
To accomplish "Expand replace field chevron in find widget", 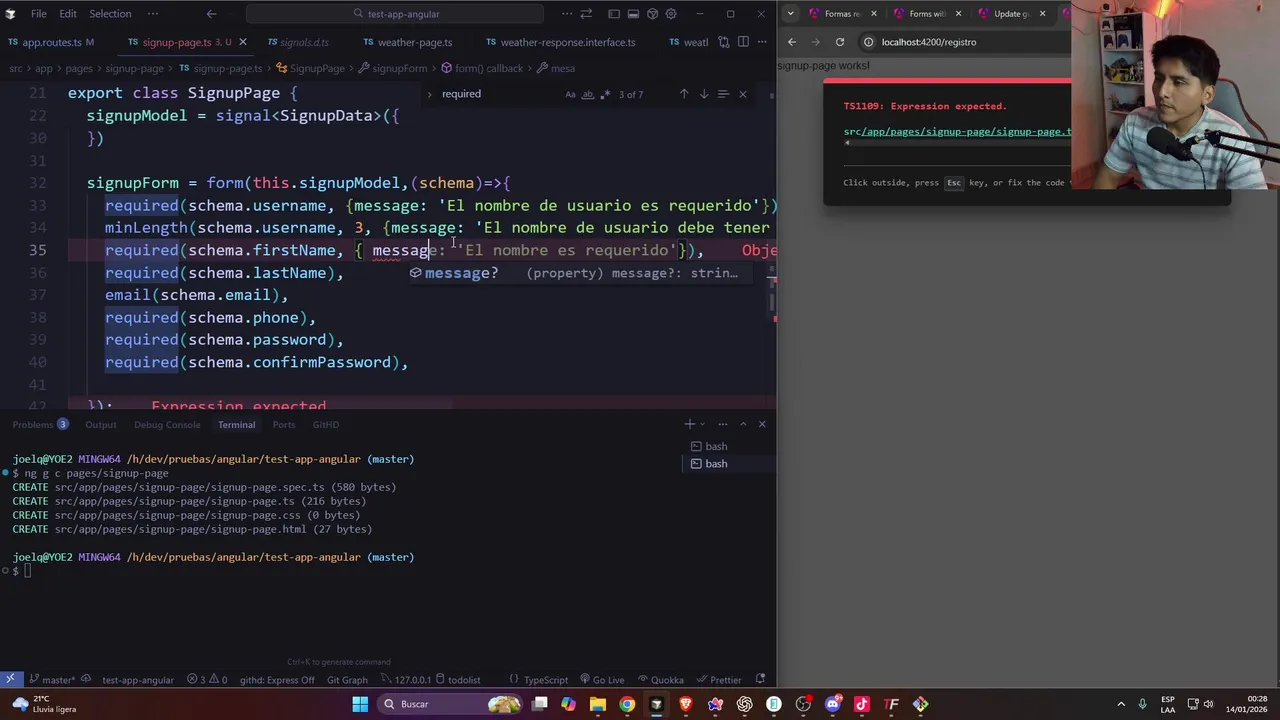I will coord(430,94).
